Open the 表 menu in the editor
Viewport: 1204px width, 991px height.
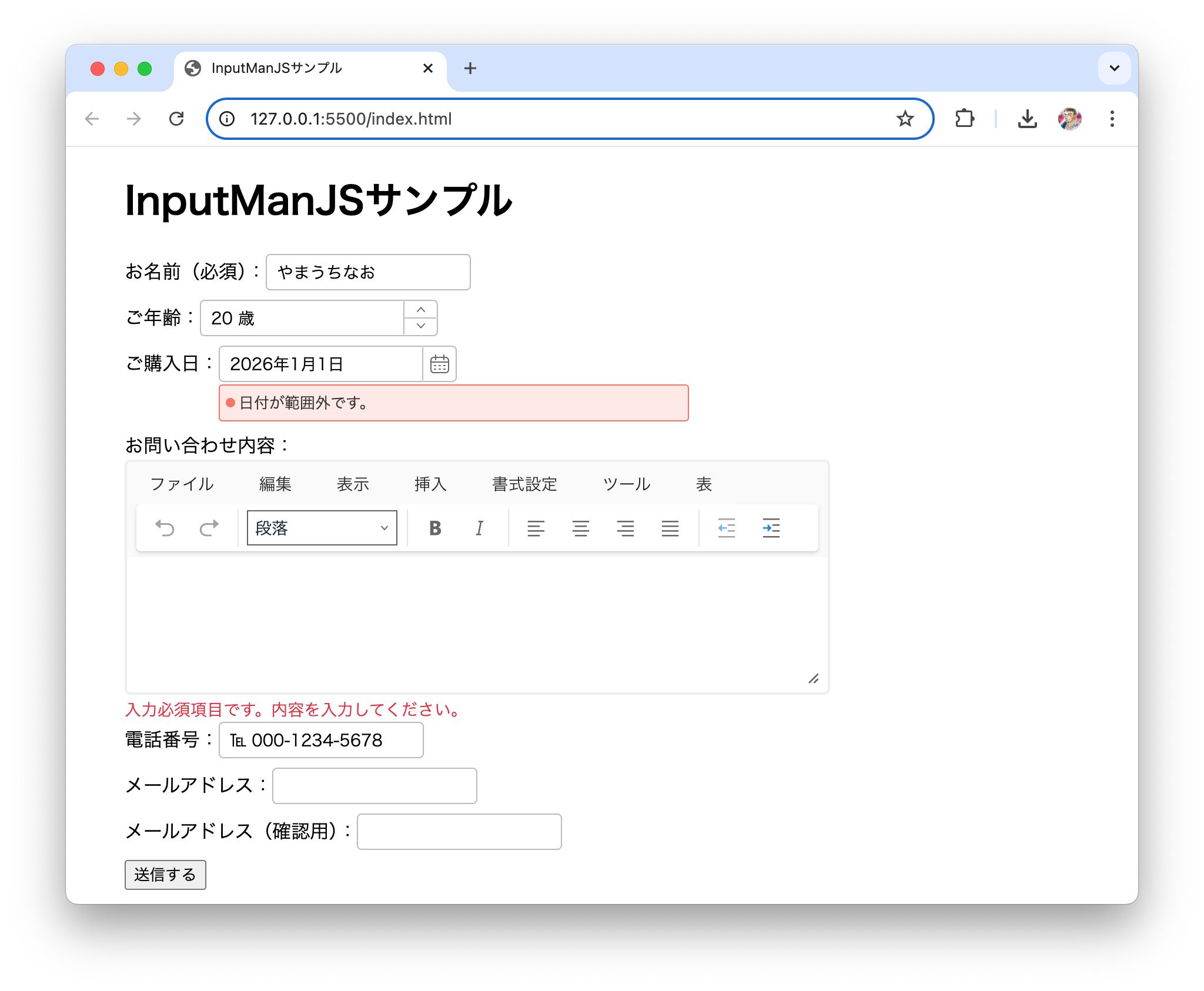[x=704, y=484]
